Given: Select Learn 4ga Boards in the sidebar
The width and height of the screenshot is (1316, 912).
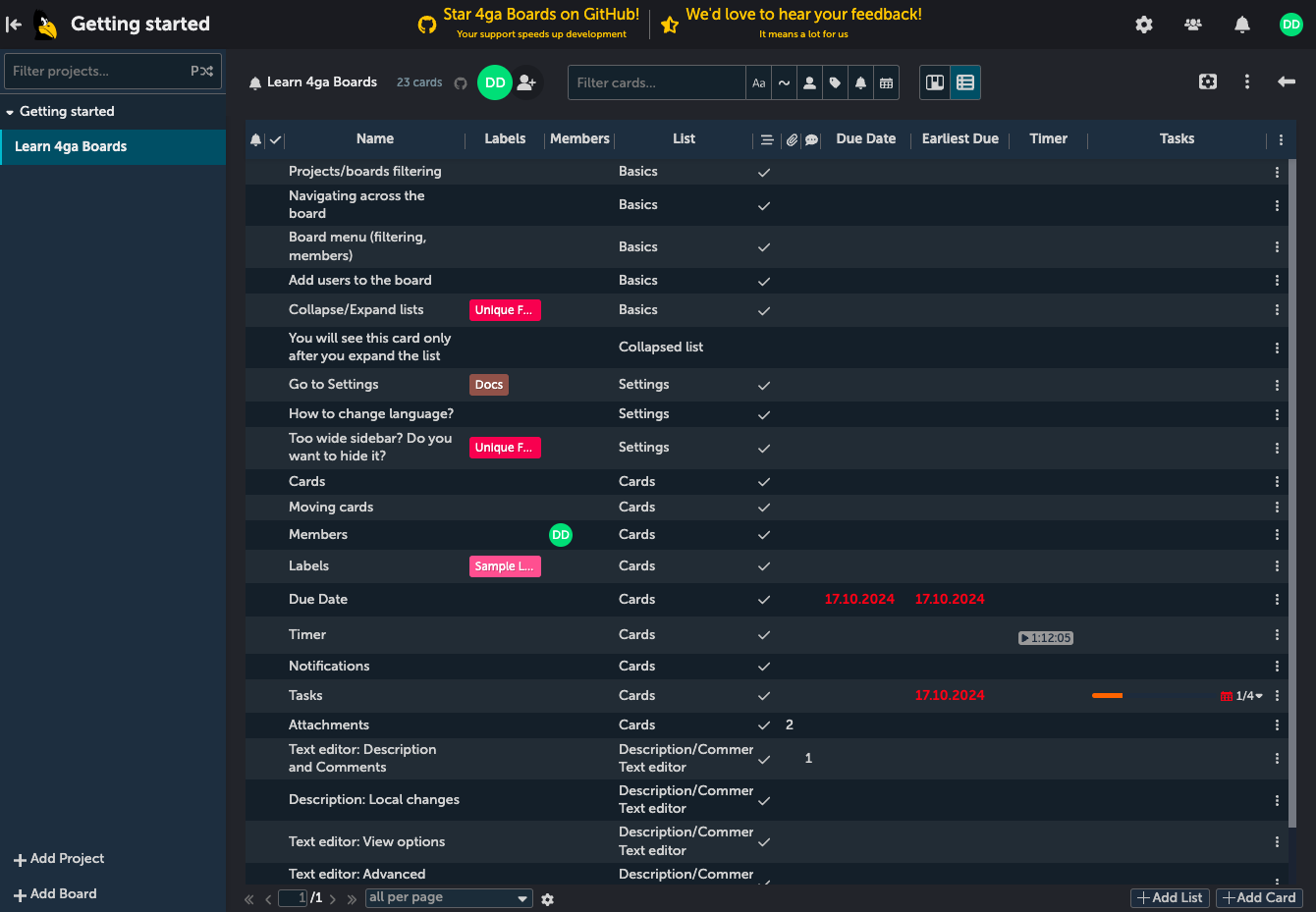Looking at the screenshot, I should [113, 146].
